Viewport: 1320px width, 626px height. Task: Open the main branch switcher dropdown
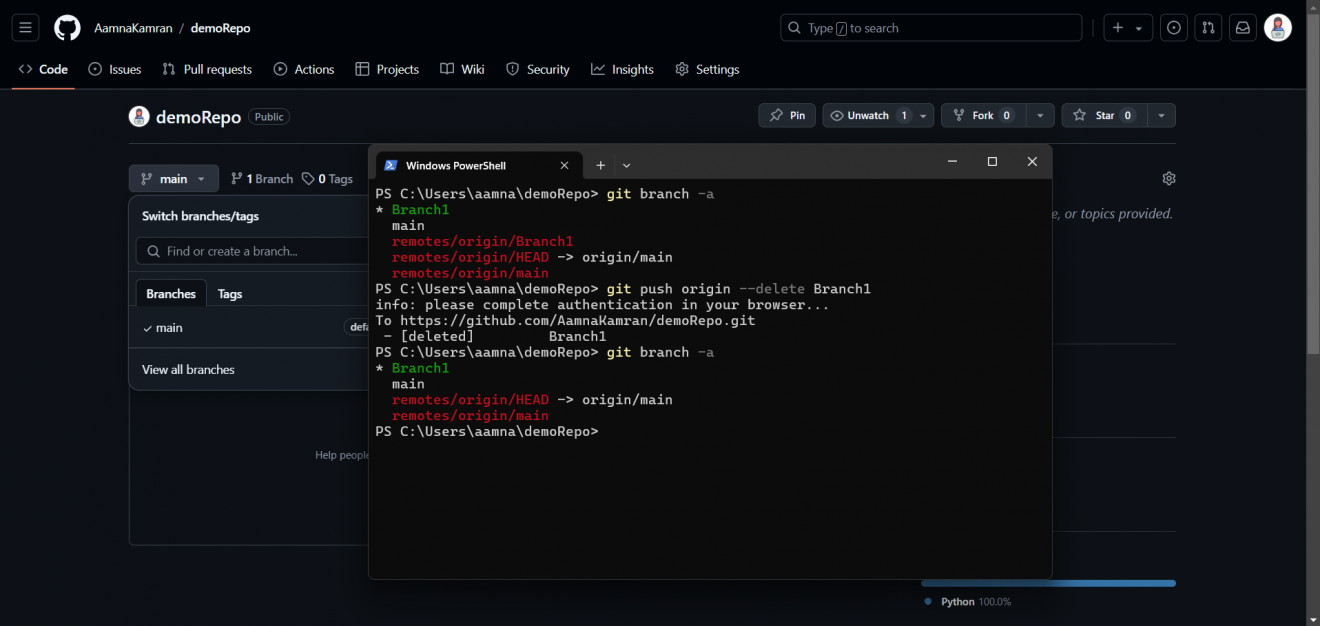point(173,178)
